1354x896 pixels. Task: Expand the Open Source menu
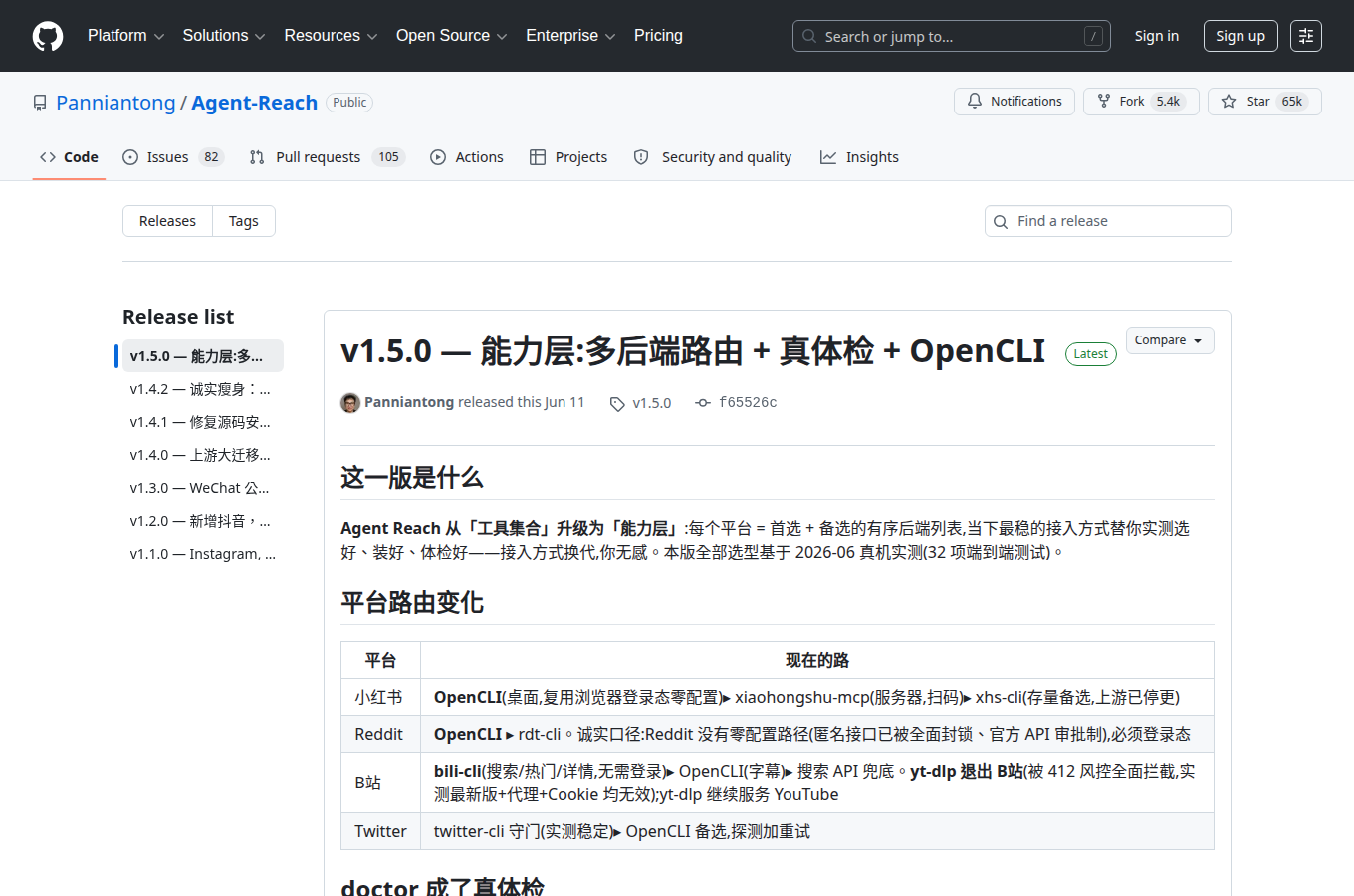tap(452, 36)
